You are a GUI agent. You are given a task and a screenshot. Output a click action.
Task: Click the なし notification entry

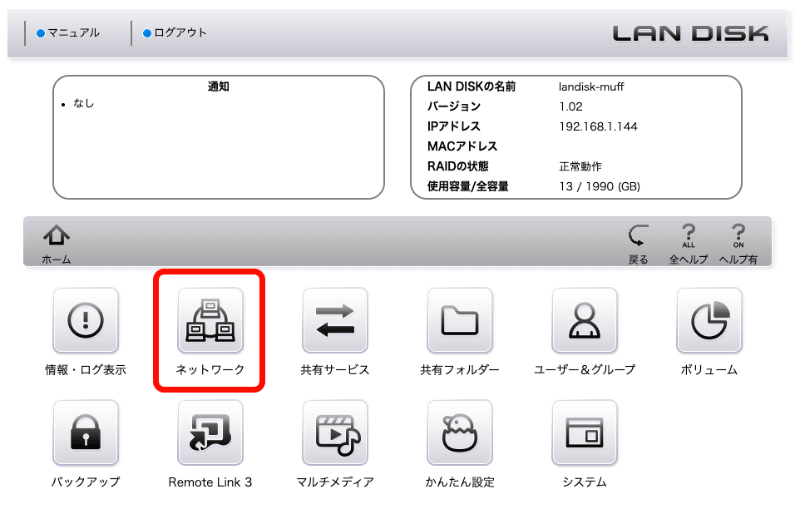pyautogui.click(x=84, y=103)
